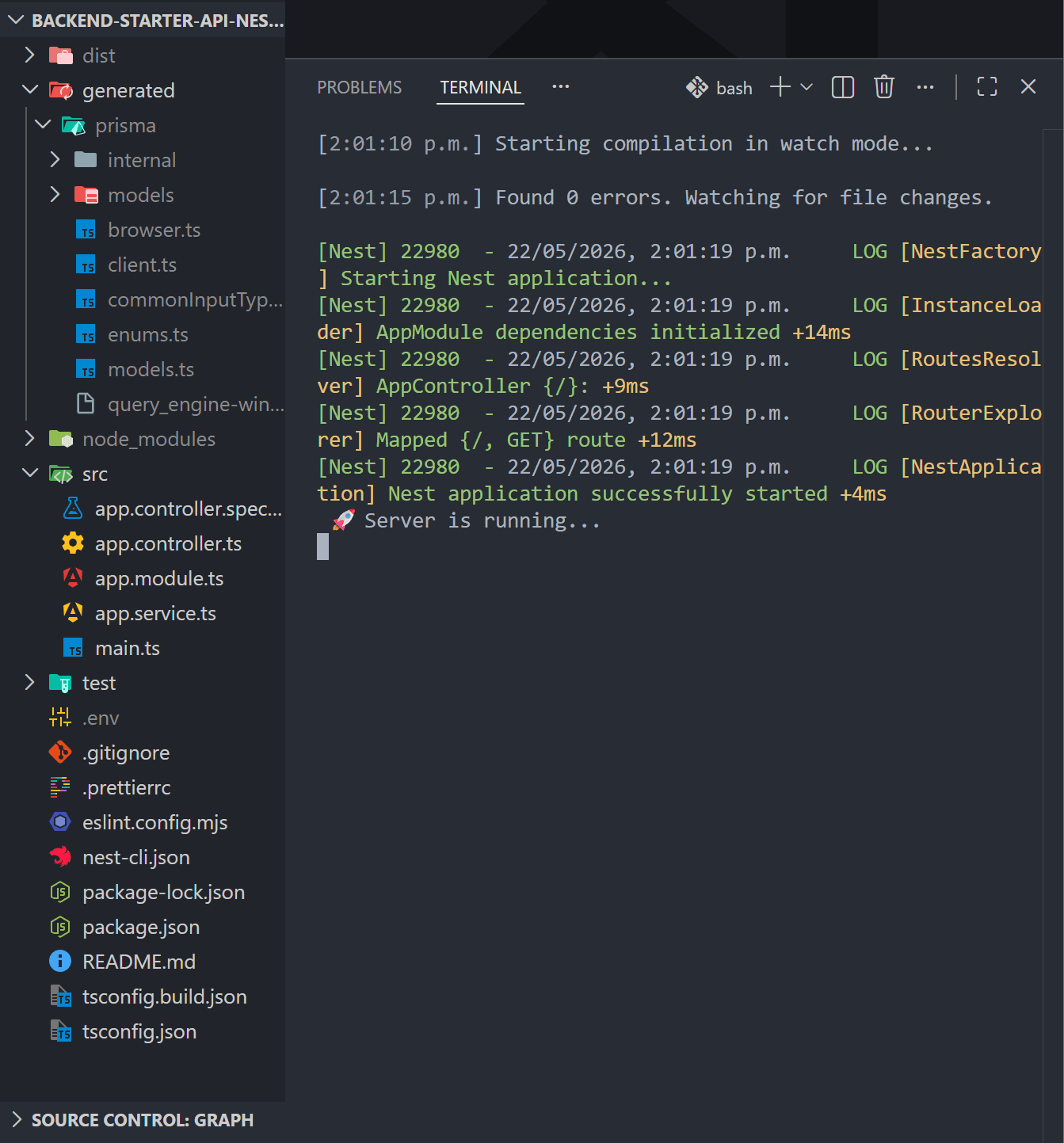This screenshot has height=1143, width=1064.
Task: Kill terminal with the trash icon
Action: 884,87
